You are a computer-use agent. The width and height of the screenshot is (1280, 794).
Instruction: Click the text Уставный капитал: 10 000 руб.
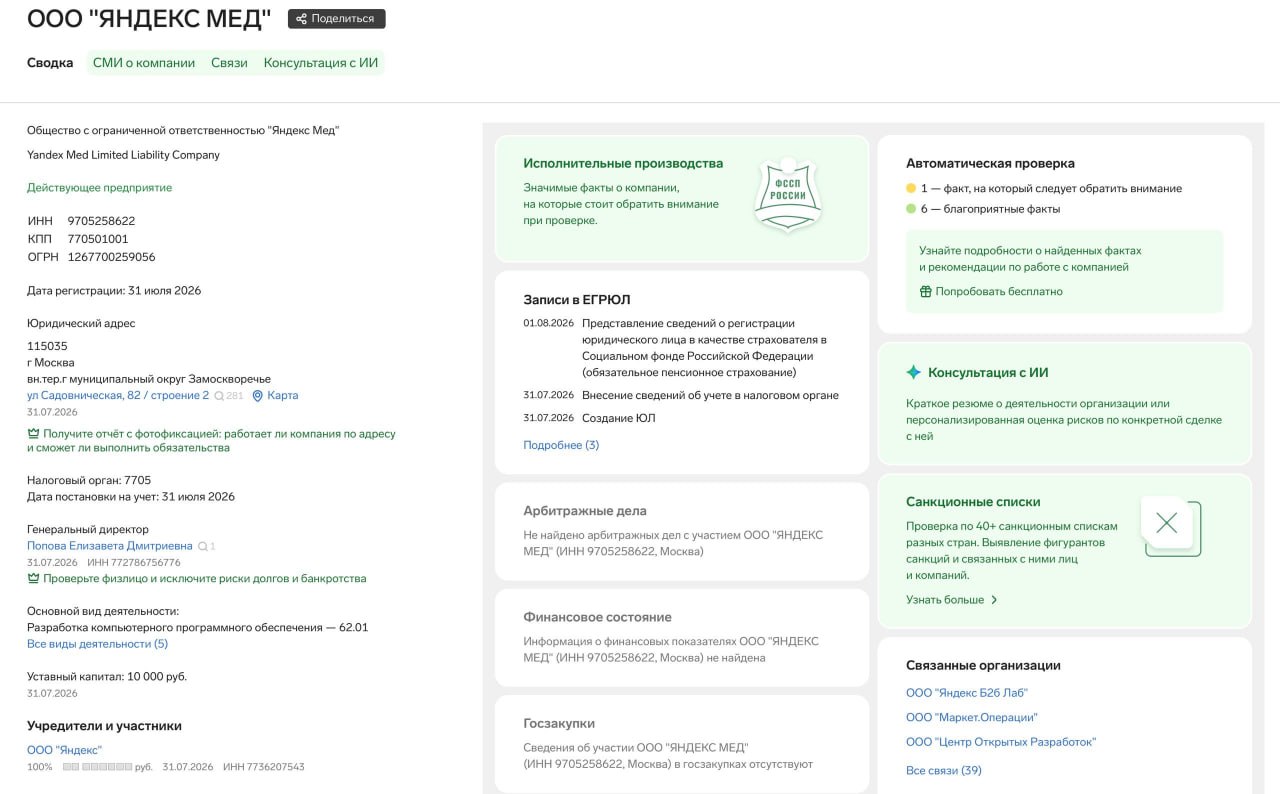(x=107, y=677)
